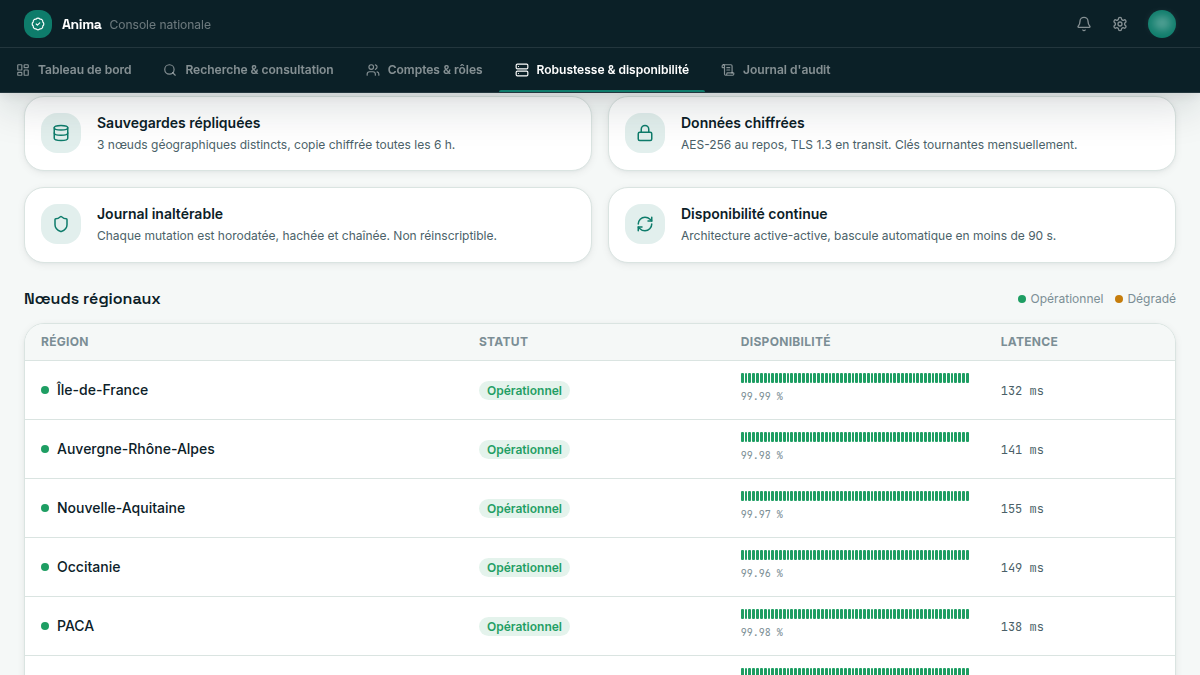Click the Opérationnel badge for PACA
This screenshot has height=675, width=1200.
pos(524,627)
